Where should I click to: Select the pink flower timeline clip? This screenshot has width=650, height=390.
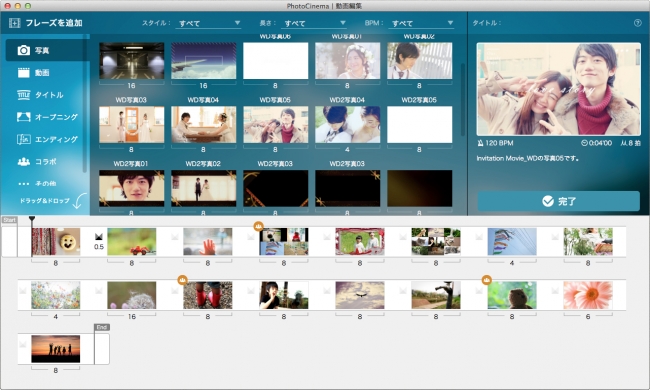pyautogui.click(x=588, y=295)
